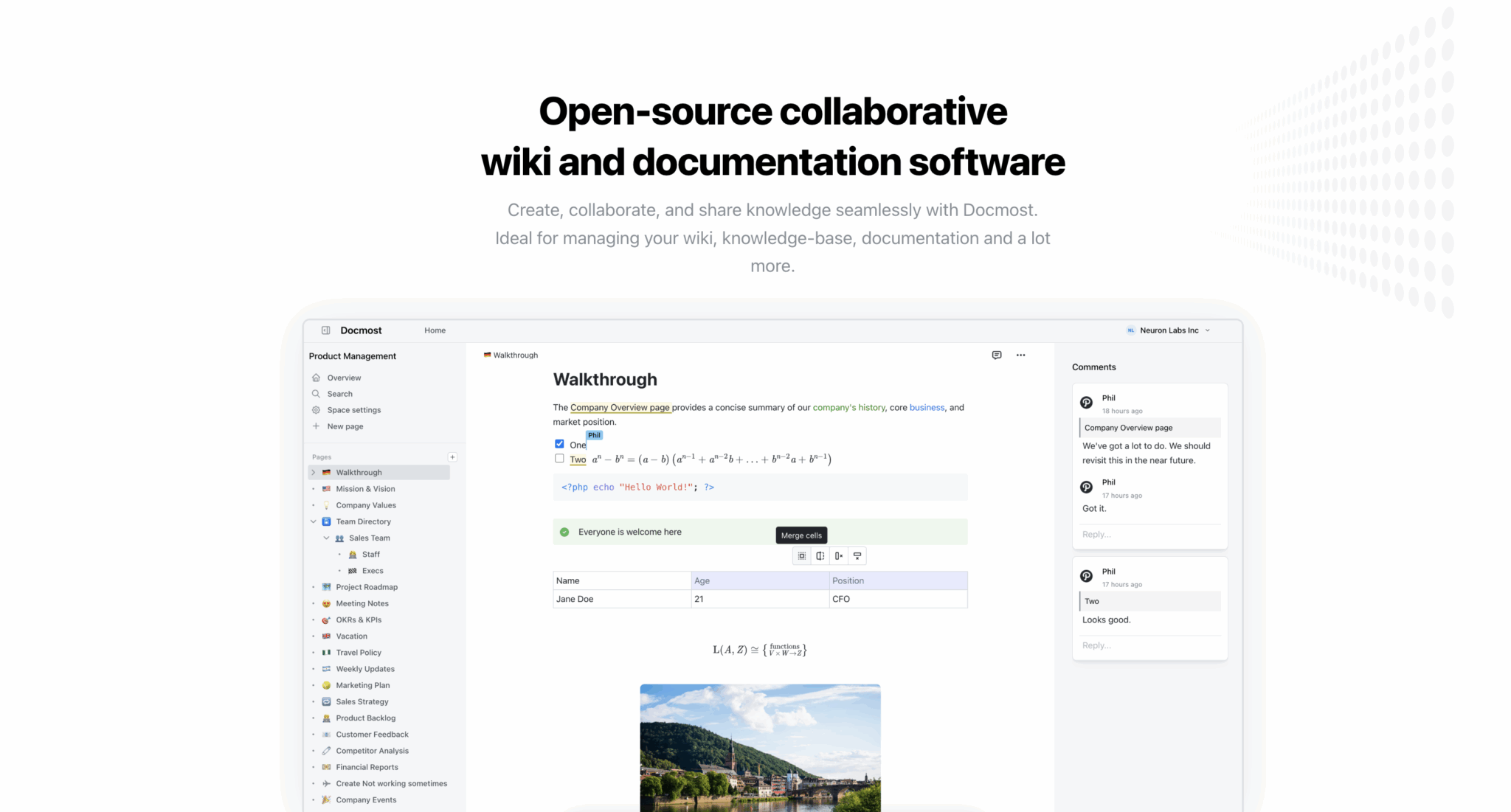Click the Space settings gear icon
The height and width of the screenshot is (812, 1511).
pos(316,410)
